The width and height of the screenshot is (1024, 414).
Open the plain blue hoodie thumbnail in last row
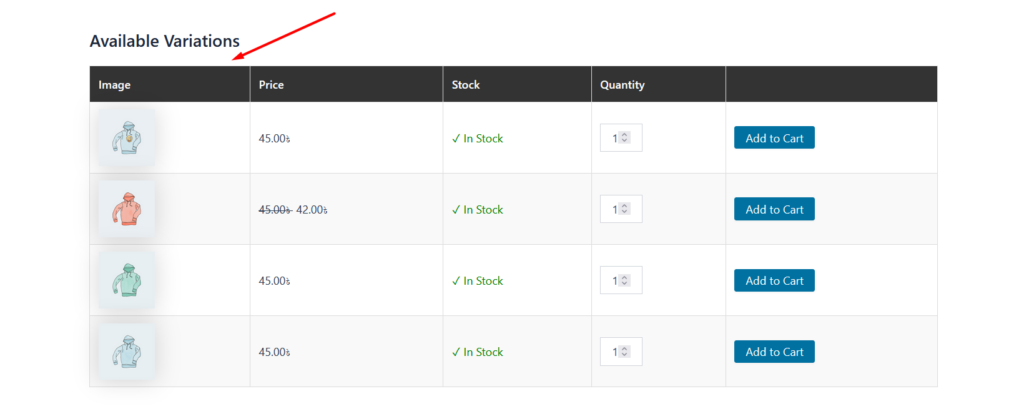pos(126,351)
